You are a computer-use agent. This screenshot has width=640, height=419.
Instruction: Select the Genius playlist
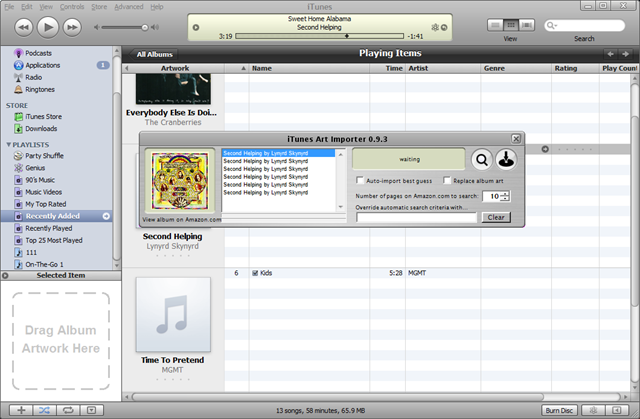click(35, 168)
